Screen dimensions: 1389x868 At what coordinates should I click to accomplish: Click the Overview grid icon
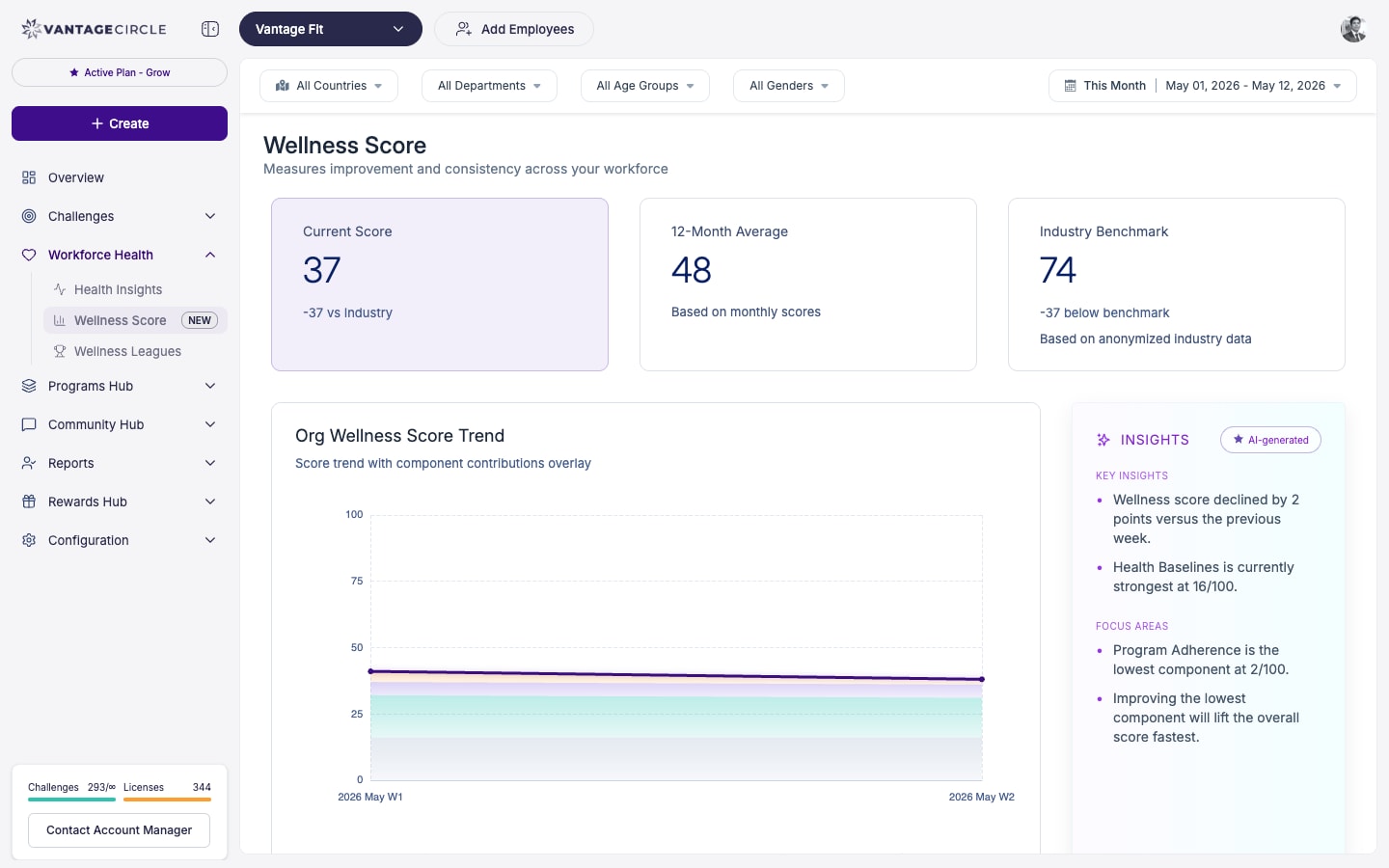point(29,177)
